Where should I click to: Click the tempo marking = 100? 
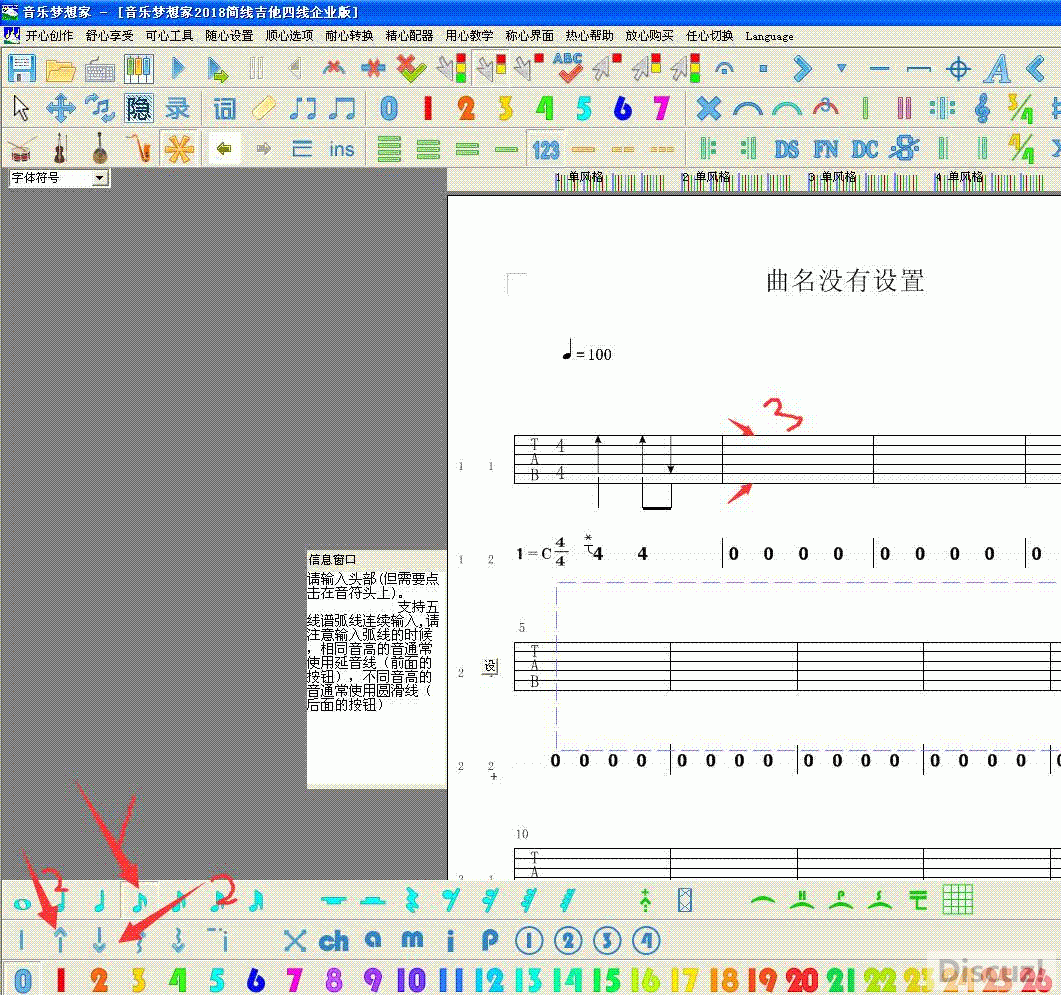click(x=587, y=351)
